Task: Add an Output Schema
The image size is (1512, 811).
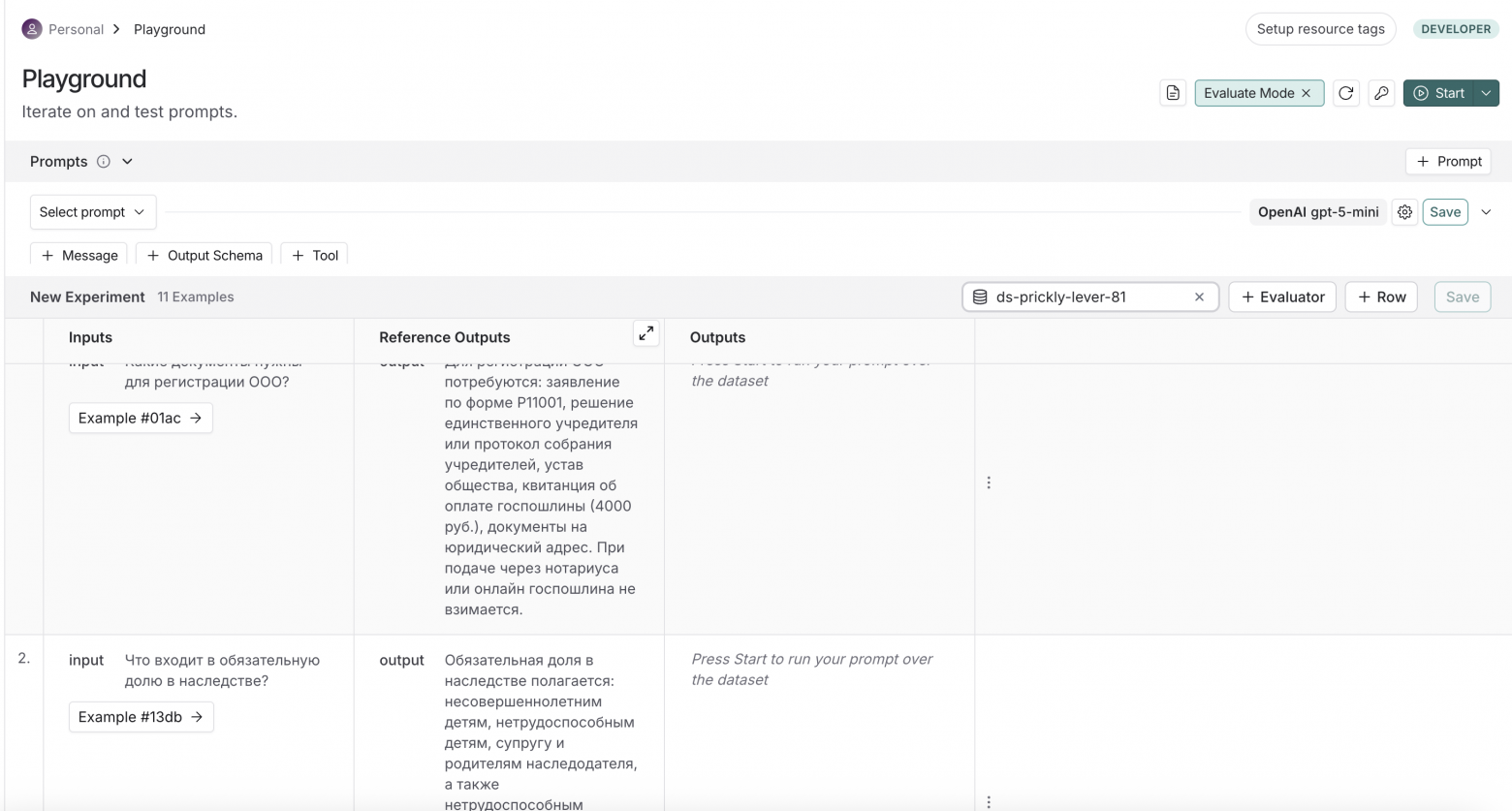Action: click(205, 256)
